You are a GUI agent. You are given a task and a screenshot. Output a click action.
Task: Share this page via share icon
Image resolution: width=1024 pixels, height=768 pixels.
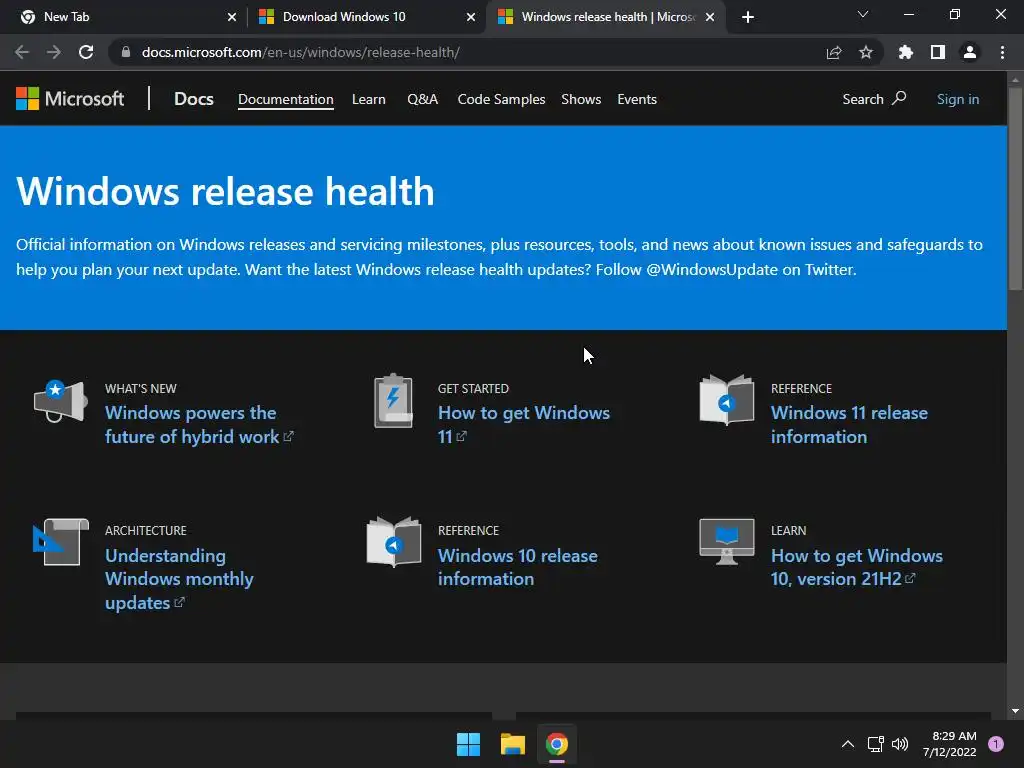[x=833, y=52]
